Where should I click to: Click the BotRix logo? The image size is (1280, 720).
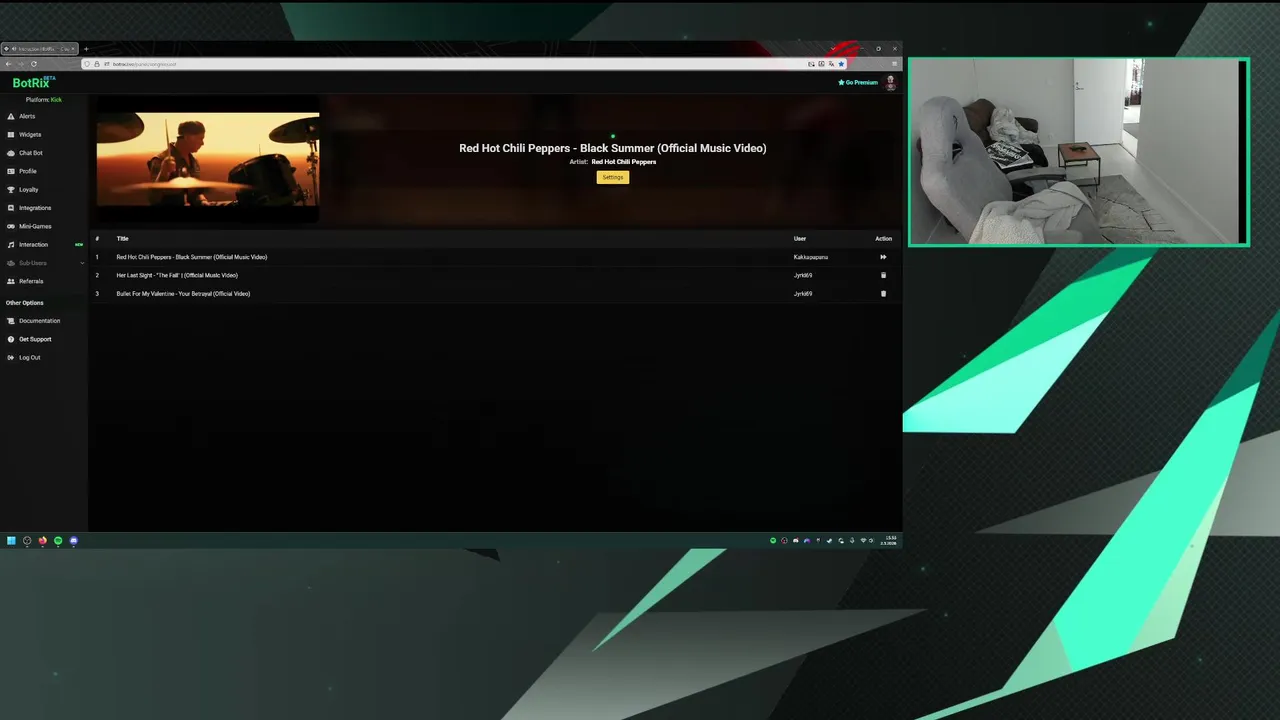click(x=33, y=83)
